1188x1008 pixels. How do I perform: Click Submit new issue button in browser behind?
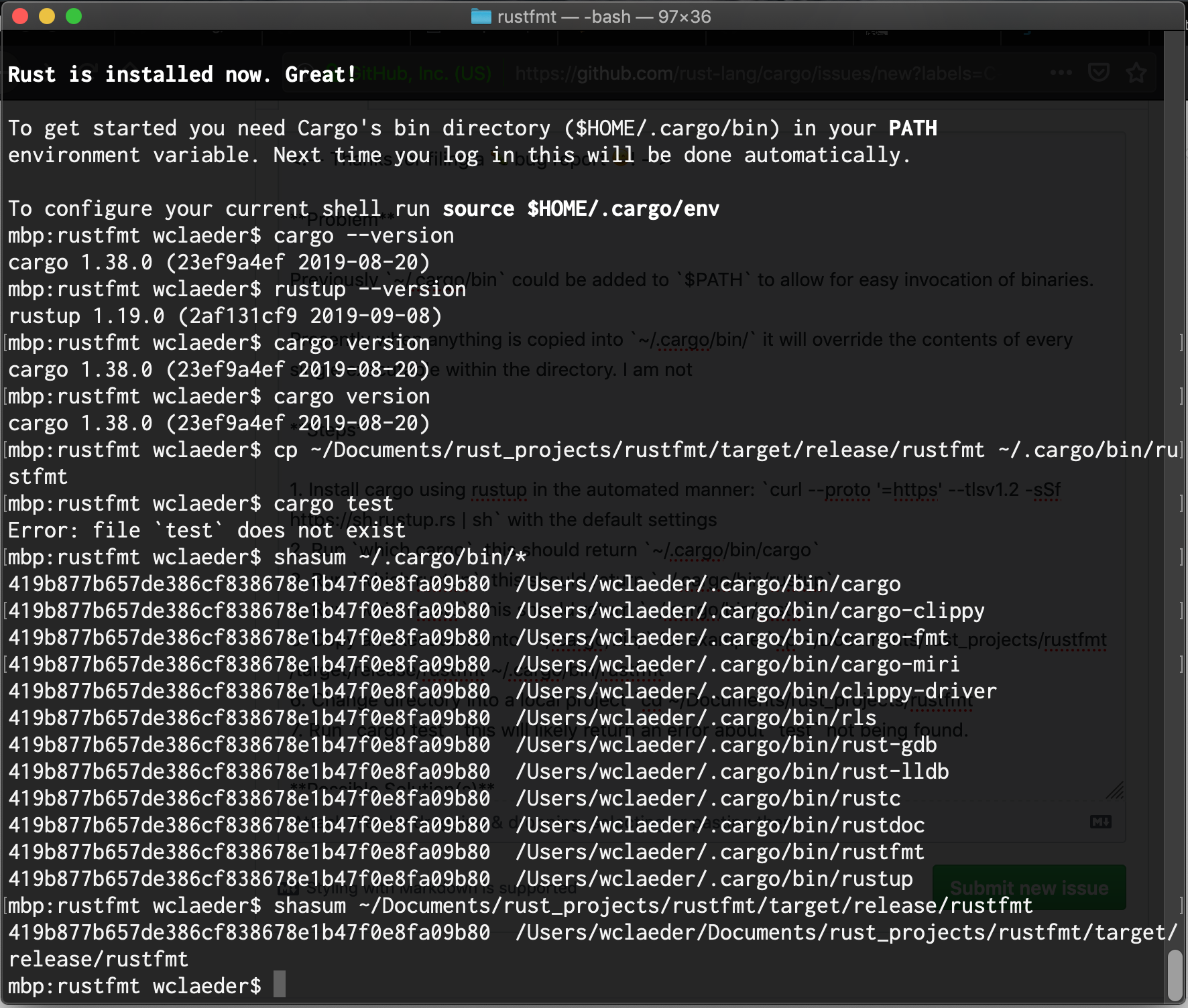point(1029,888)
